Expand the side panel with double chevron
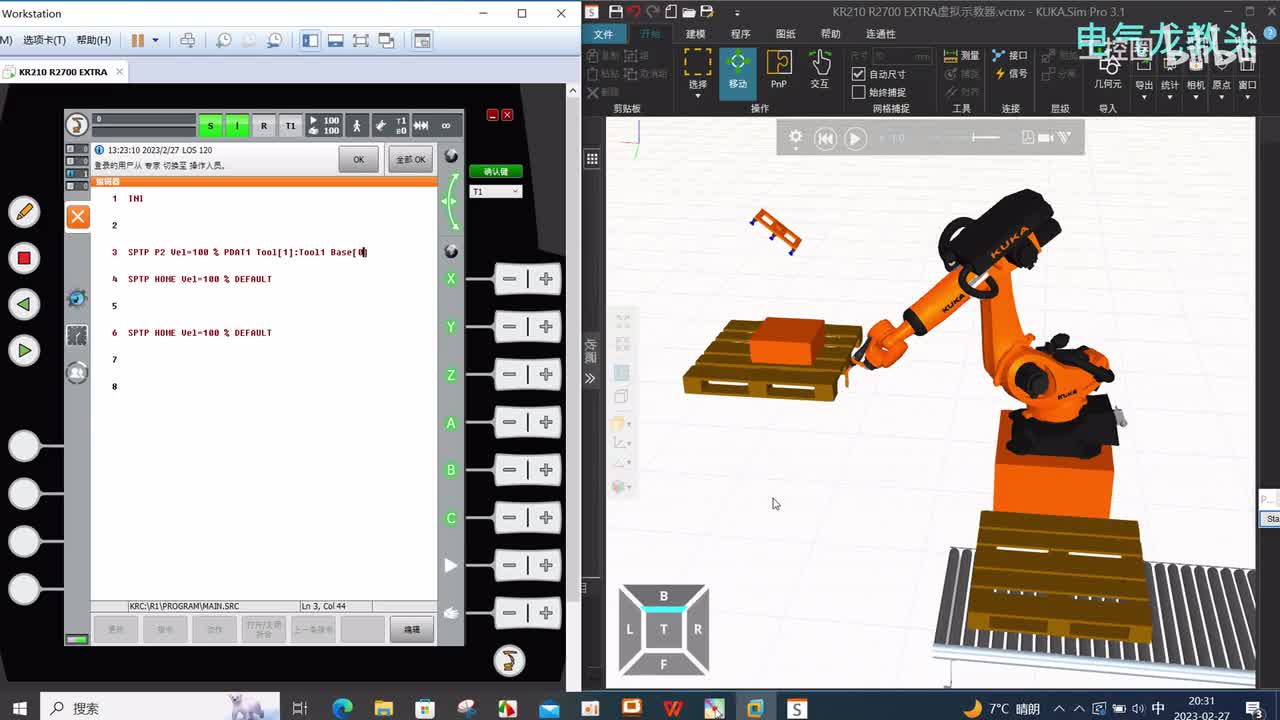Image resolution: width=1280 pixels, height=720 pixels. (590, 378)
